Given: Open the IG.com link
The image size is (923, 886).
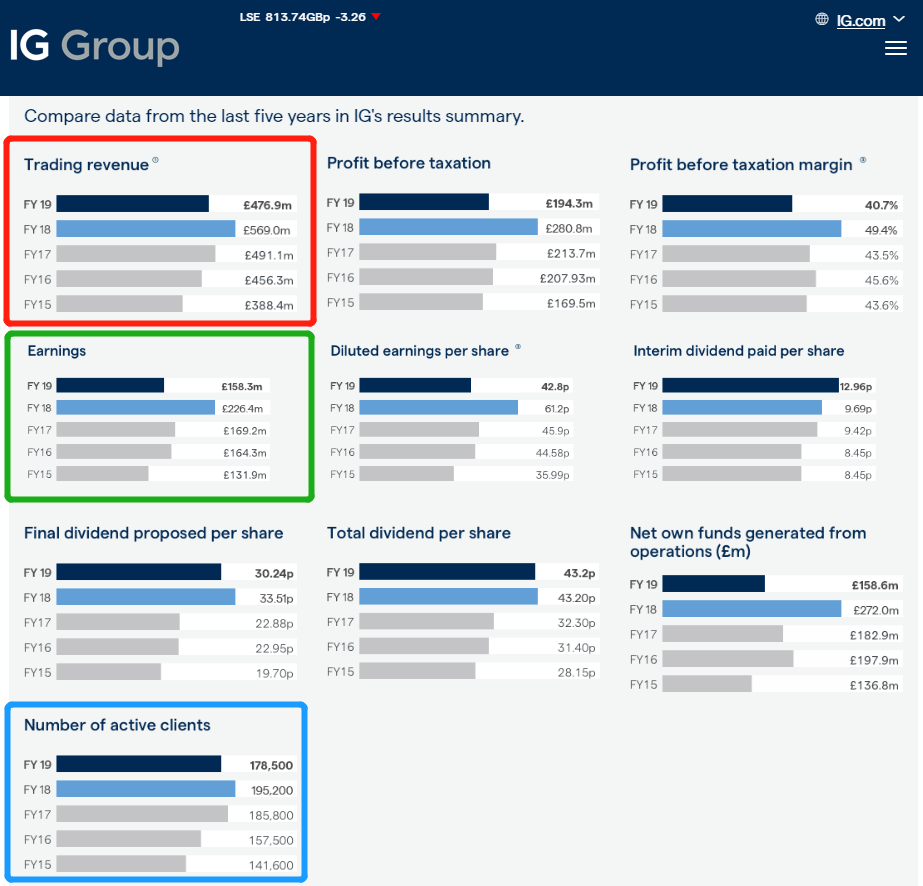Looking at the screenshot, I should pyautogui.click(x=861, y=21).
